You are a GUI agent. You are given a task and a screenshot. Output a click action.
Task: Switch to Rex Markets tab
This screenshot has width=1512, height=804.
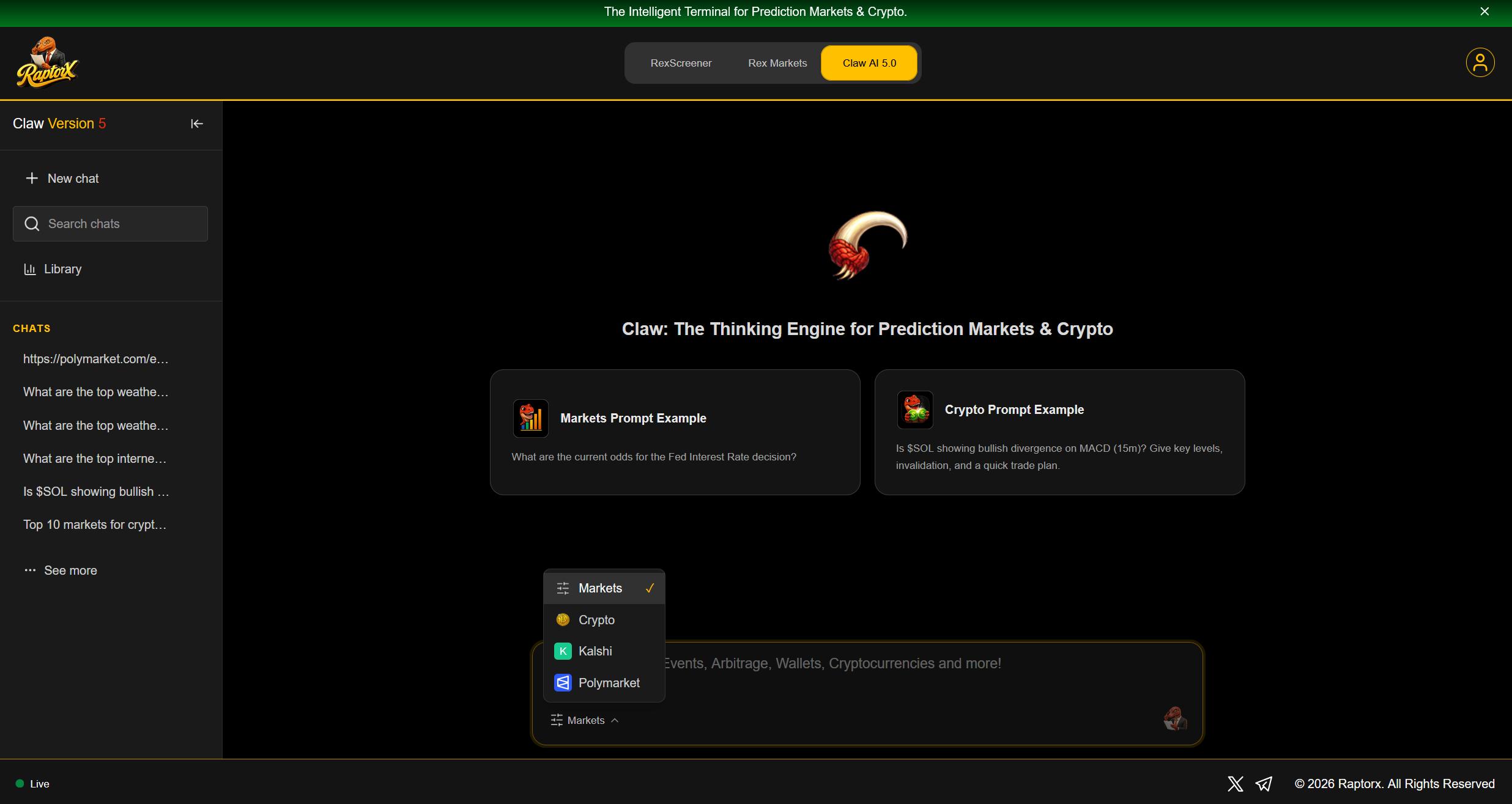coord(777,63)
